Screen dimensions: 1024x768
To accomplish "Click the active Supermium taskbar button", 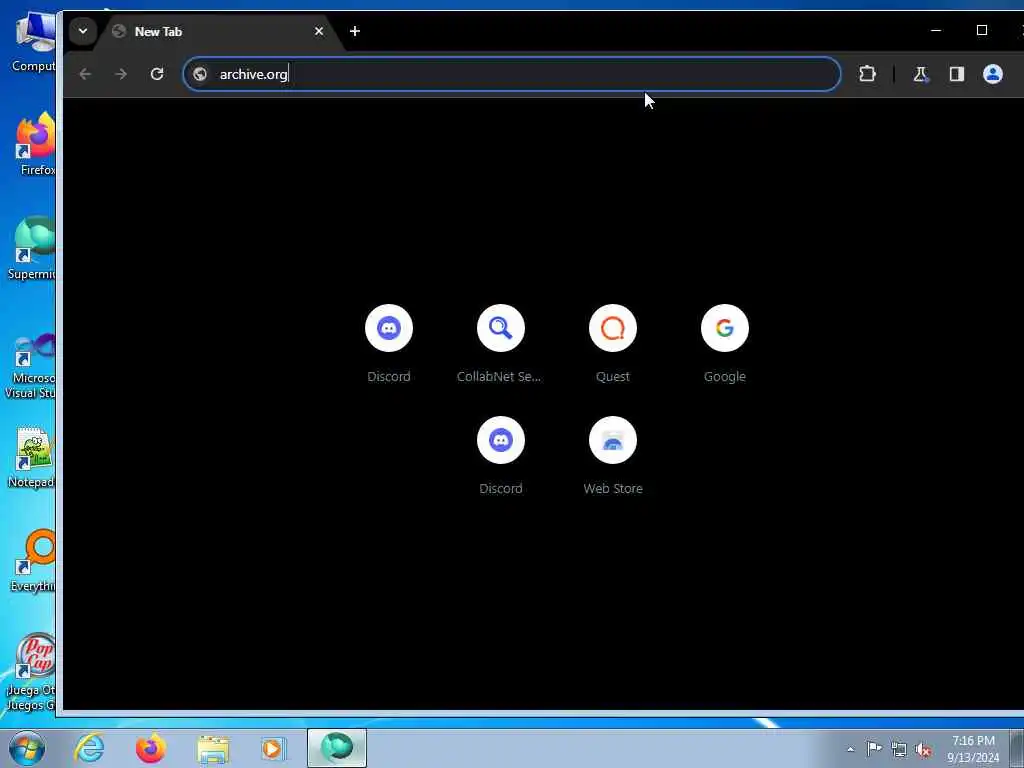I will [x=337, y=748].
